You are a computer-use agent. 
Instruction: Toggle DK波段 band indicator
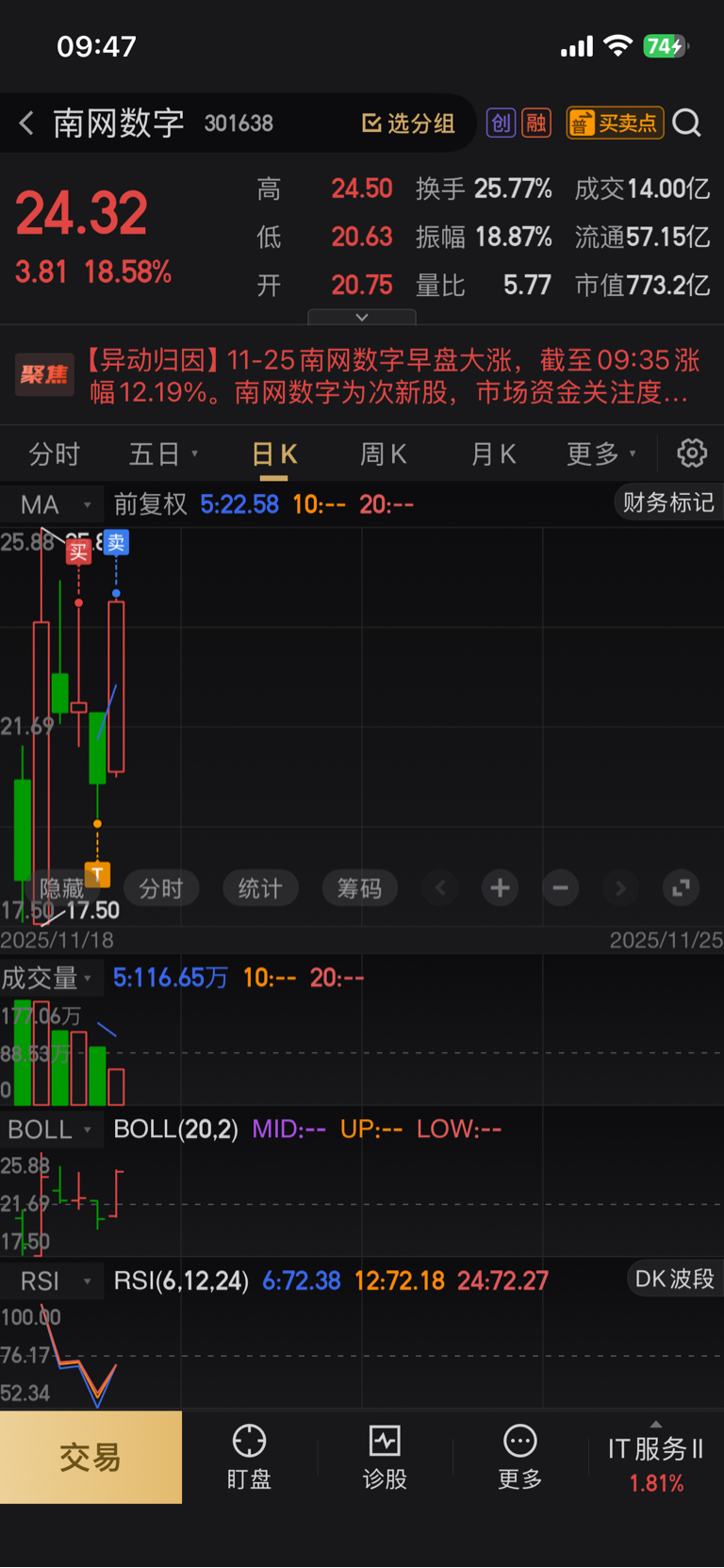(674, 1279)
